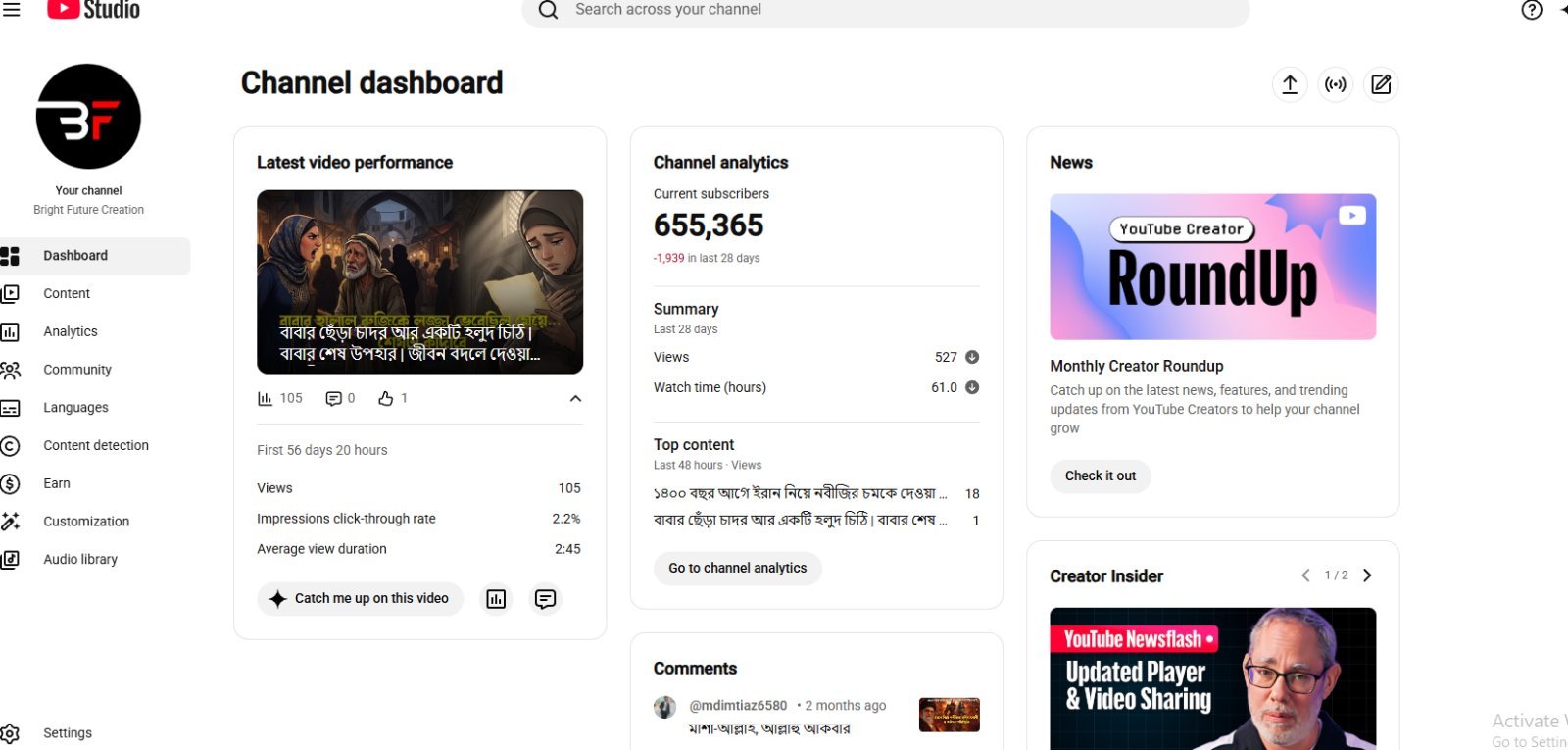Viewport: 1568px width, 750px height.
Task: Click the Languages subtitles icon
Action: [10, 408]
